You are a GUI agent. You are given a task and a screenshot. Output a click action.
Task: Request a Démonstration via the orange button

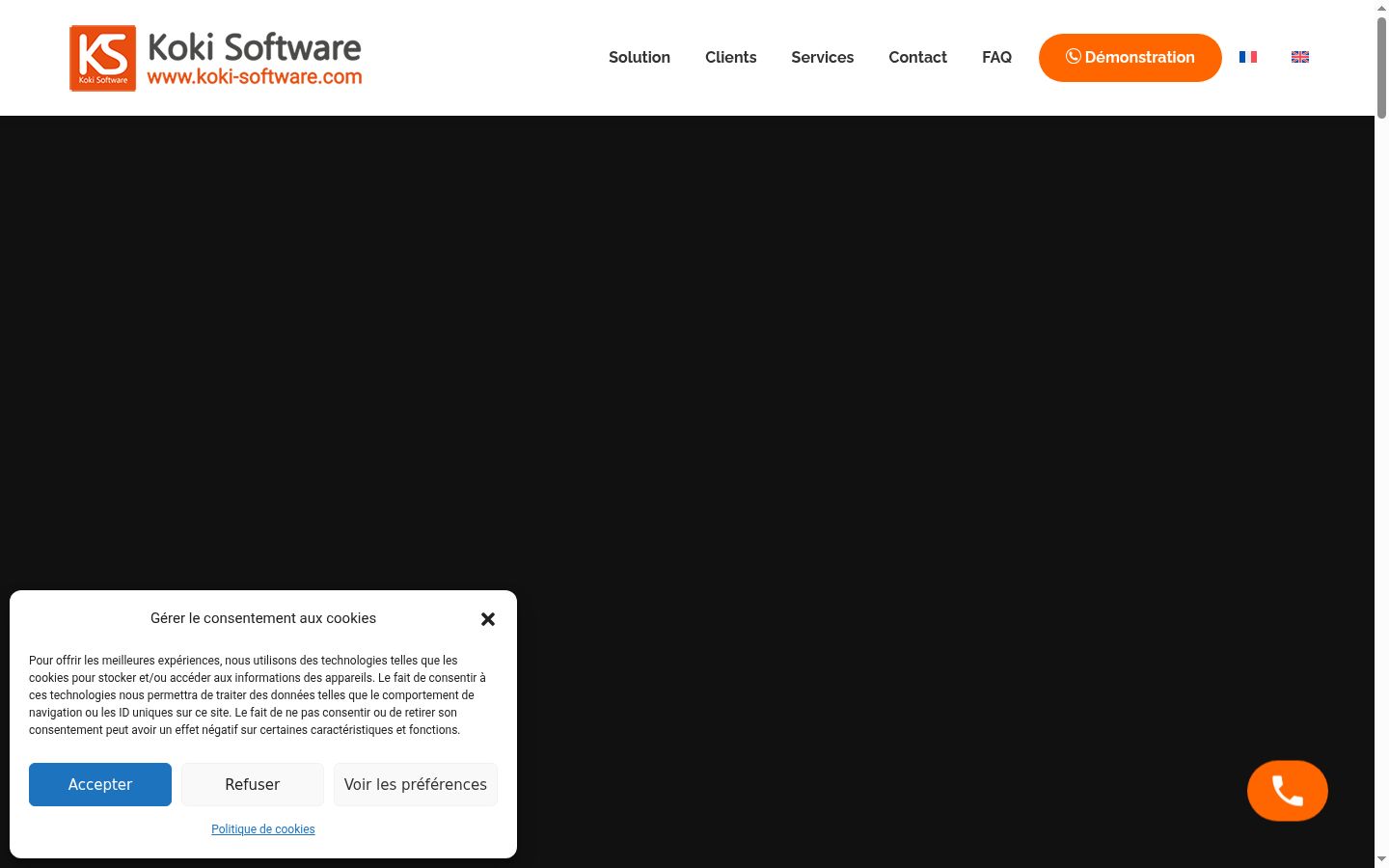coord(1130,57)
